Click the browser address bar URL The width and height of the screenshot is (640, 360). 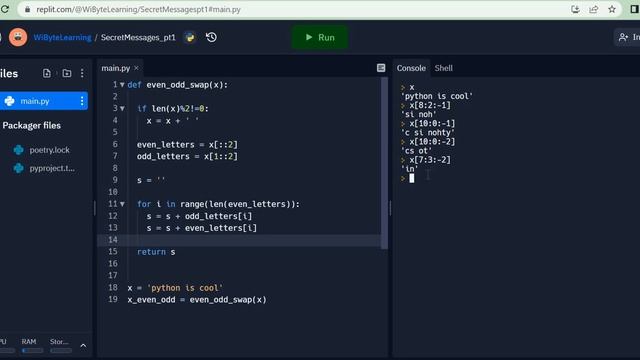(138, 9)
